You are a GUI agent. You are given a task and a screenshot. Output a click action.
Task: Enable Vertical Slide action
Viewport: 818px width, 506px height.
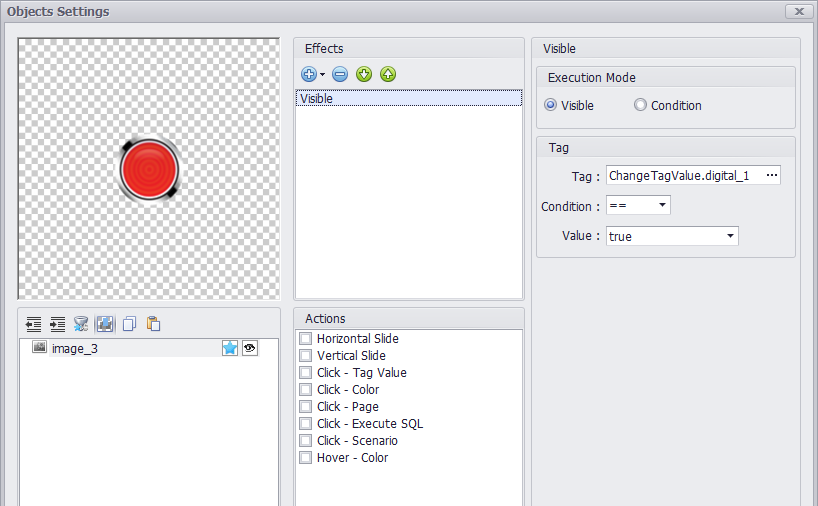click(x=306, y=356)
